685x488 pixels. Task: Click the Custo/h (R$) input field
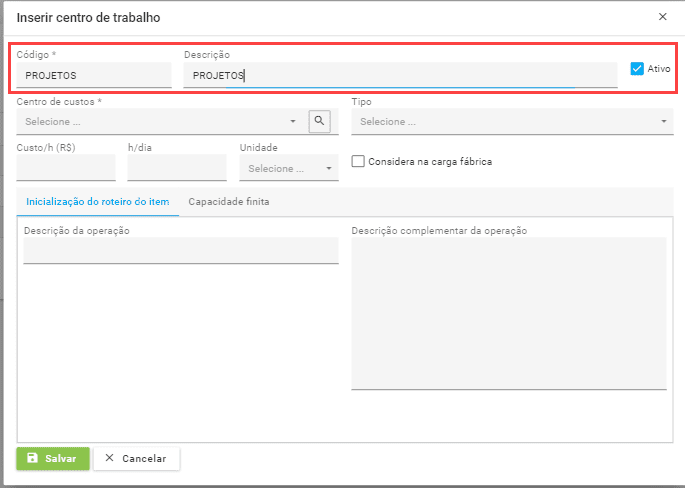[66, 168]
